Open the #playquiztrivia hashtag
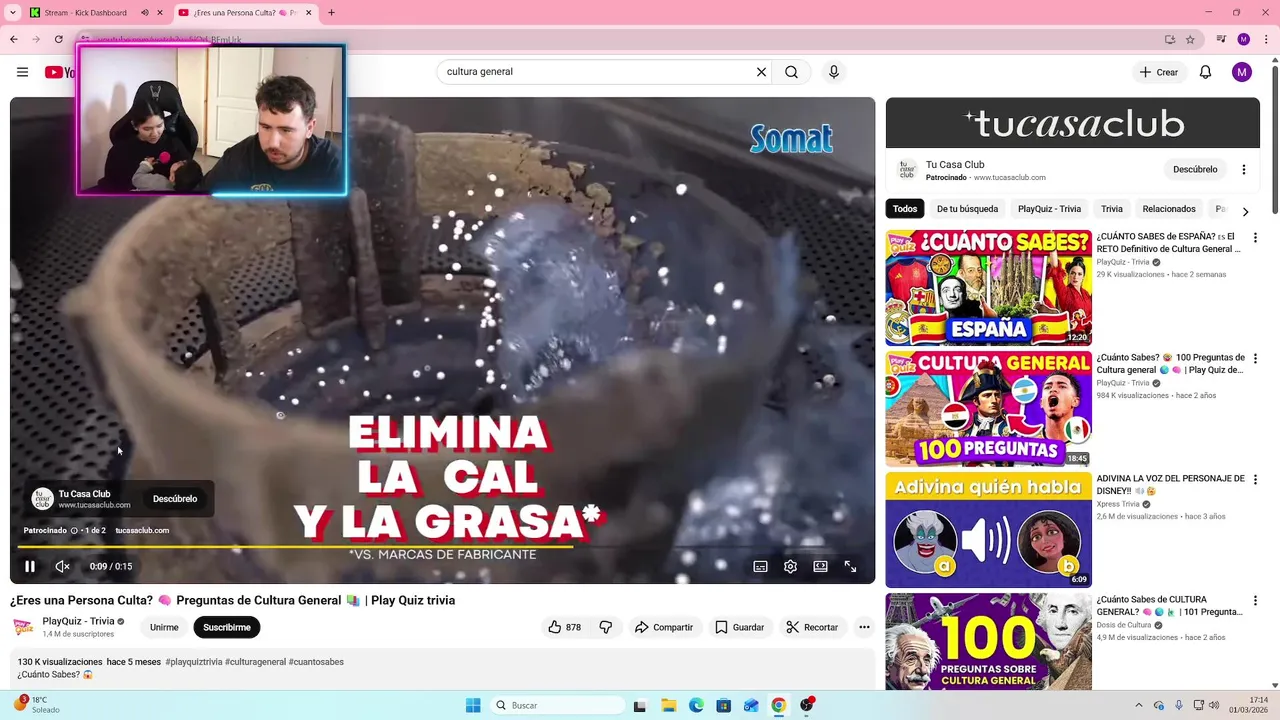Screen dimensions: 1280x720 tap(194, 662)
